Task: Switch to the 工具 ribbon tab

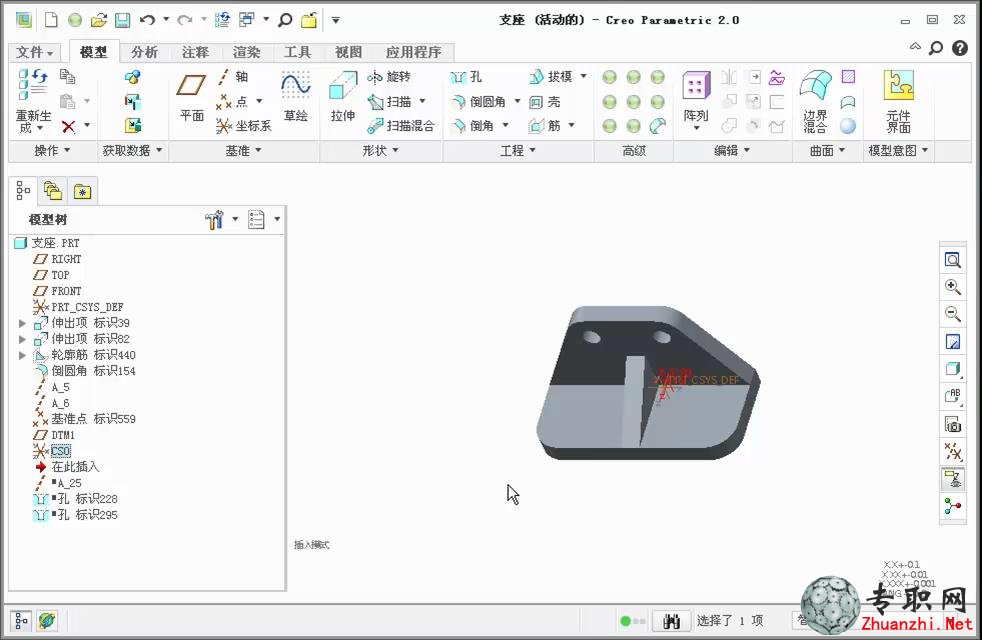Action: 297,52
